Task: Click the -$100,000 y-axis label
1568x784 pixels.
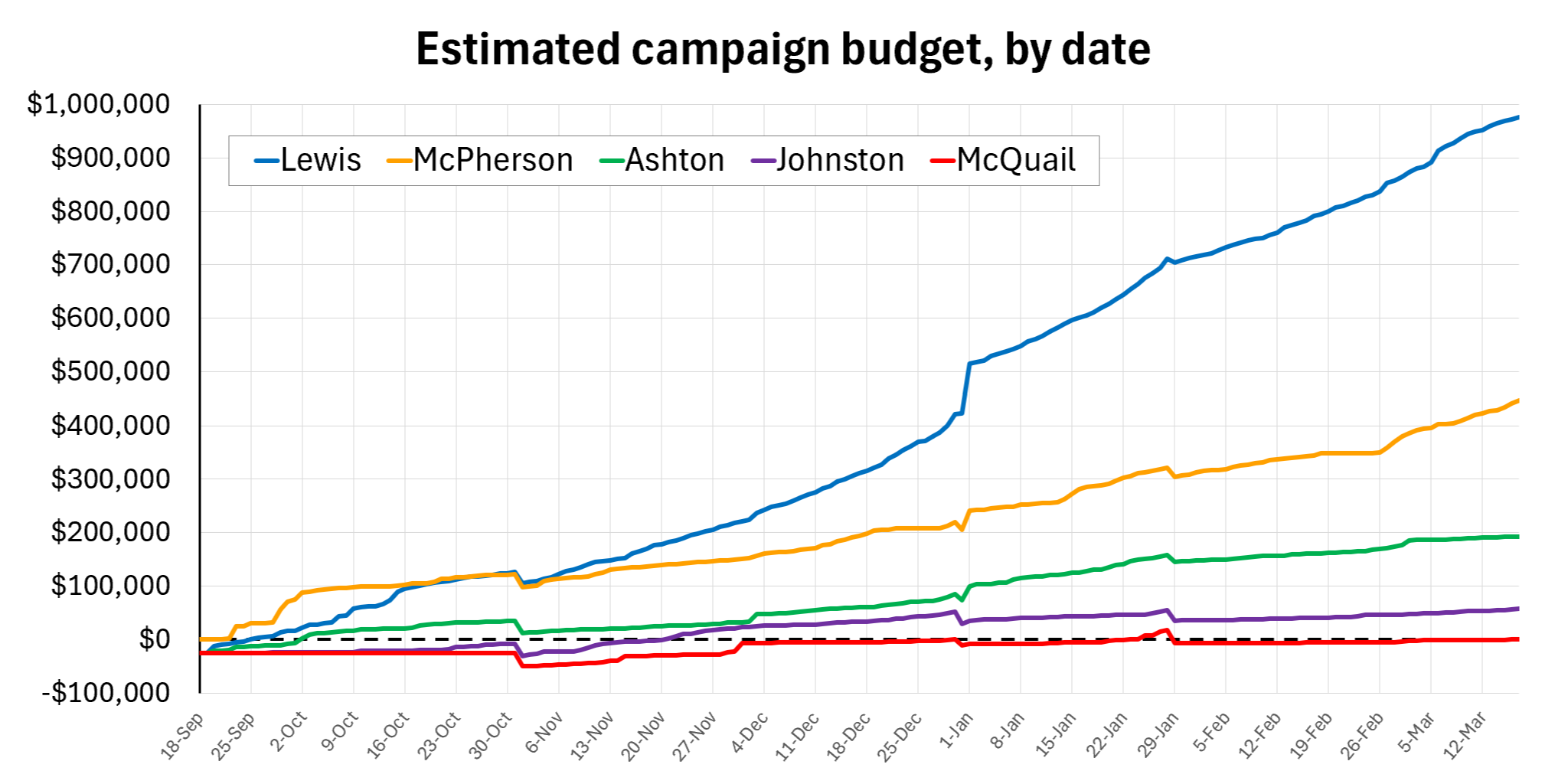Action: click(x=106, y=693)
